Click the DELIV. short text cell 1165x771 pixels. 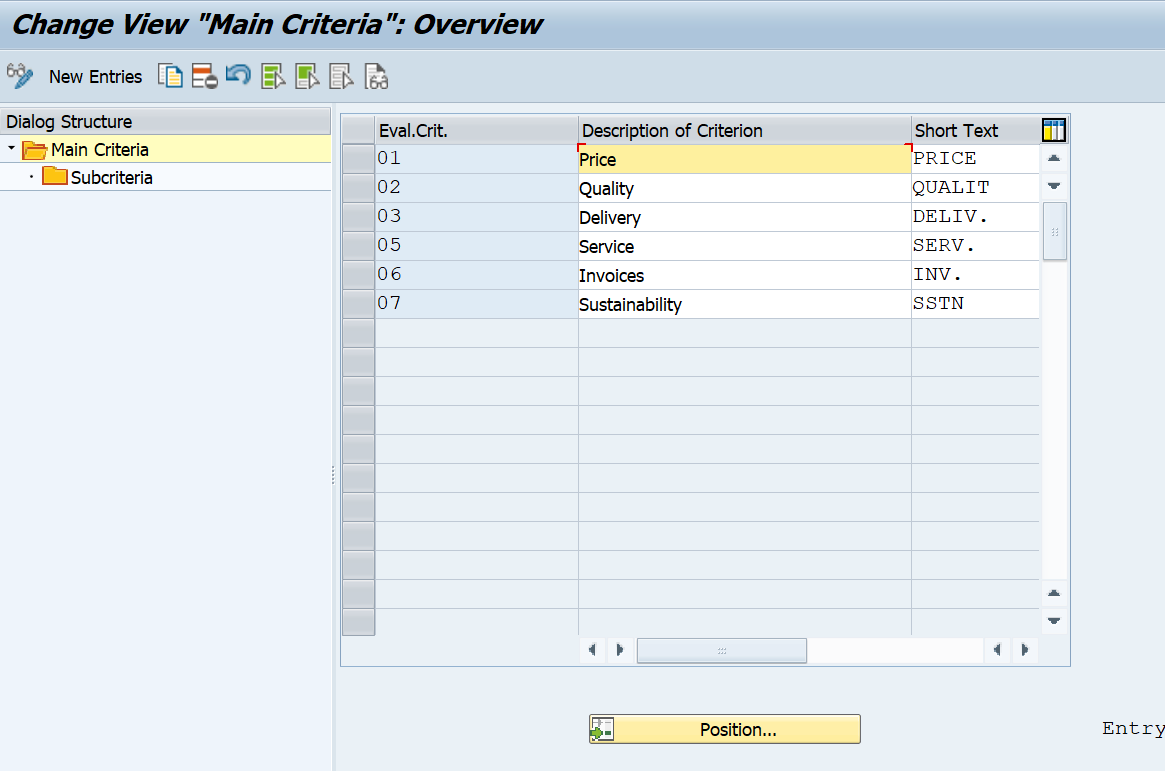(975, 217)
